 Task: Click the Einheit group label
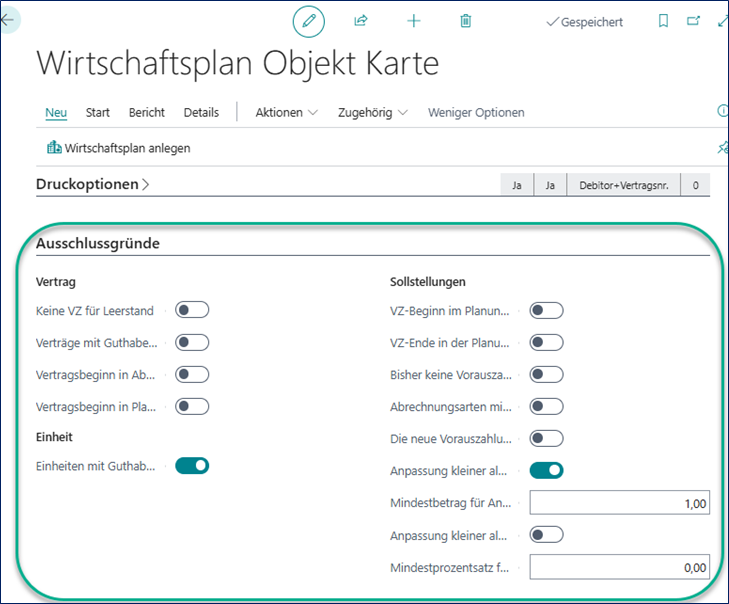(x=54, y=437)
